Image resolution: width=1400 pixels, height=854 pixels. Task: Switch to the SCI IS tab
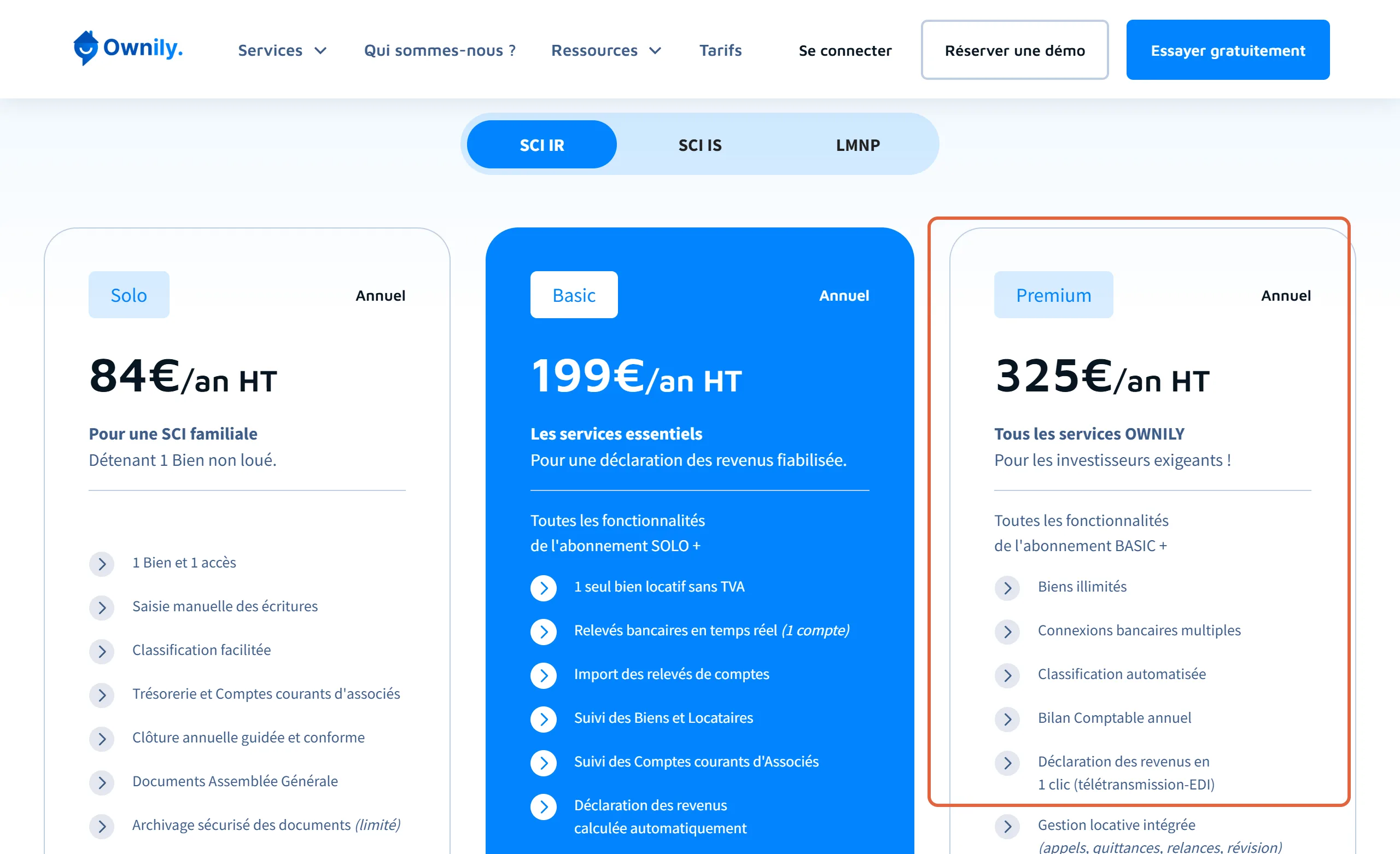pos(700,144)
